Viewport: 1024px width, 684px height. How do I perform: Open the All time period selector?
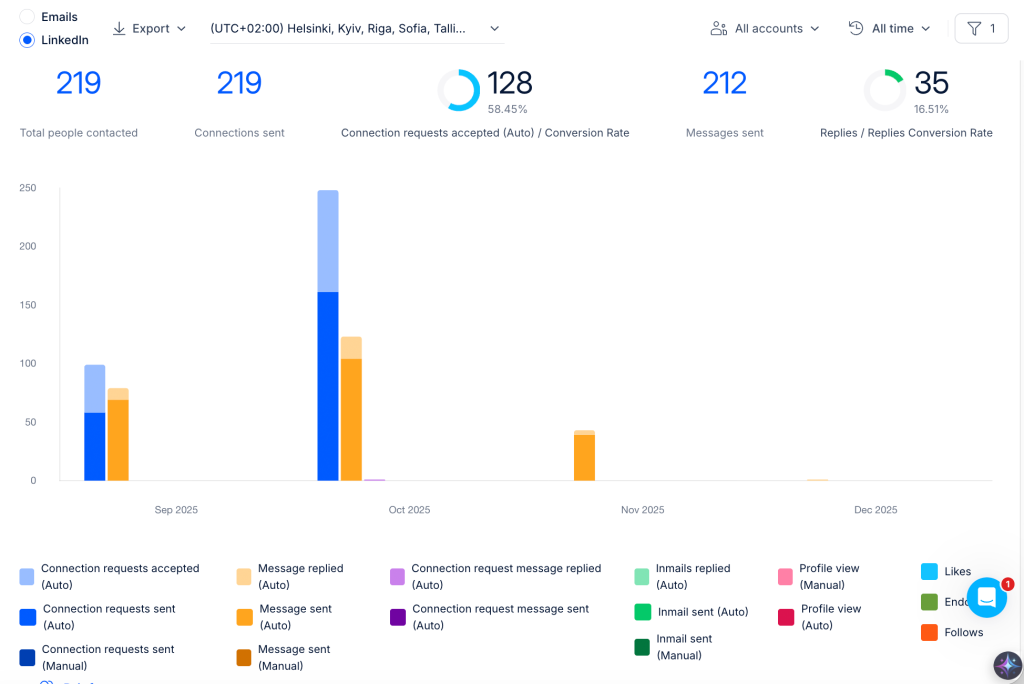pos(889,29)
